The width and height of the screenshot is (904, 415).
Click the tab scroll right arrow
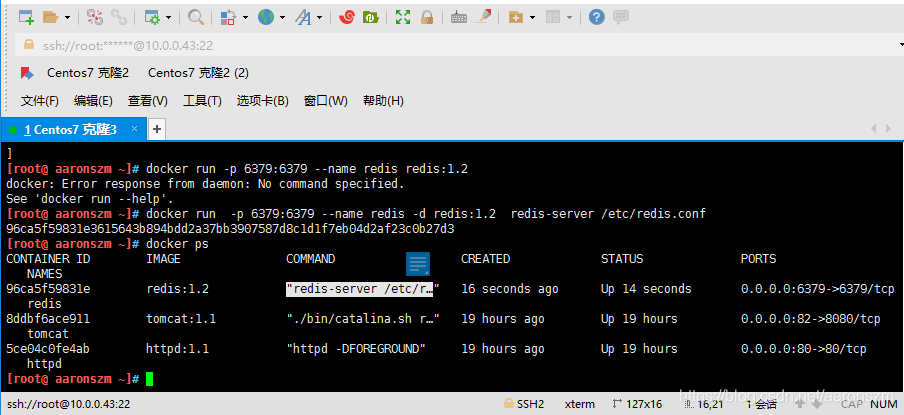[890, 129]
